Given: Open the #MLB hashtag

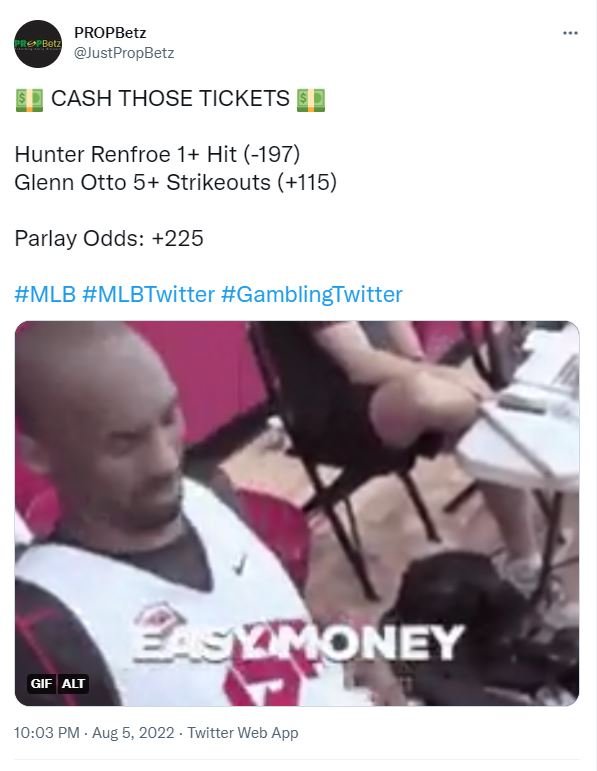Looking at the screenshot, I should click(45, 295).
